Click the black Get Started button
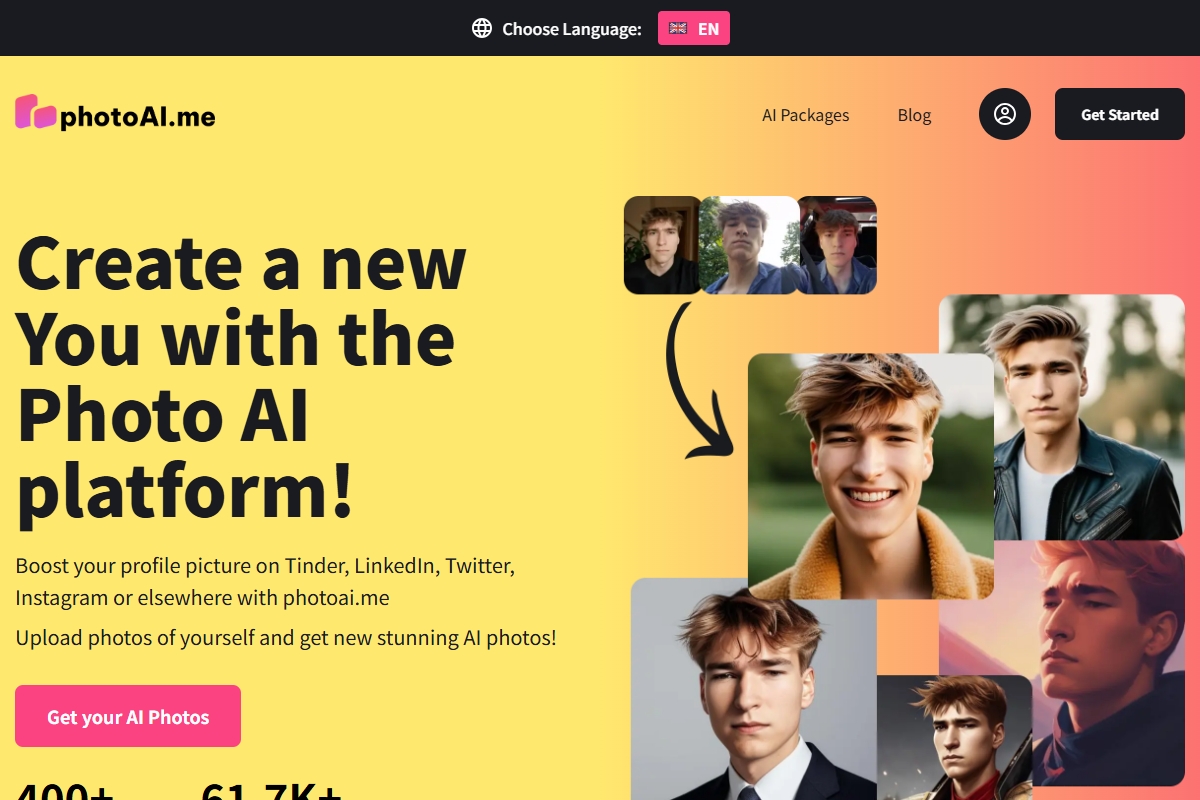 coord(1120,114)
